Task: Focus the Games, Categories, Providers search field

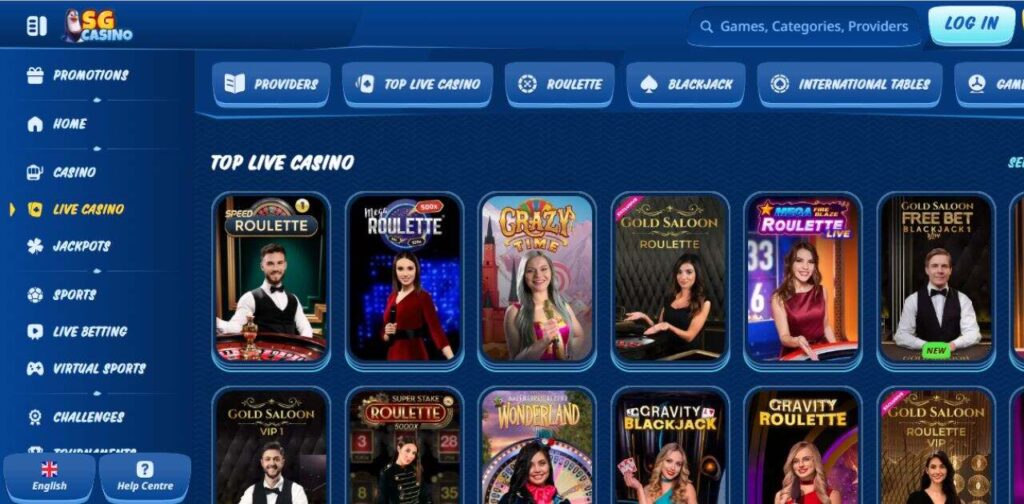Action: 805,27
